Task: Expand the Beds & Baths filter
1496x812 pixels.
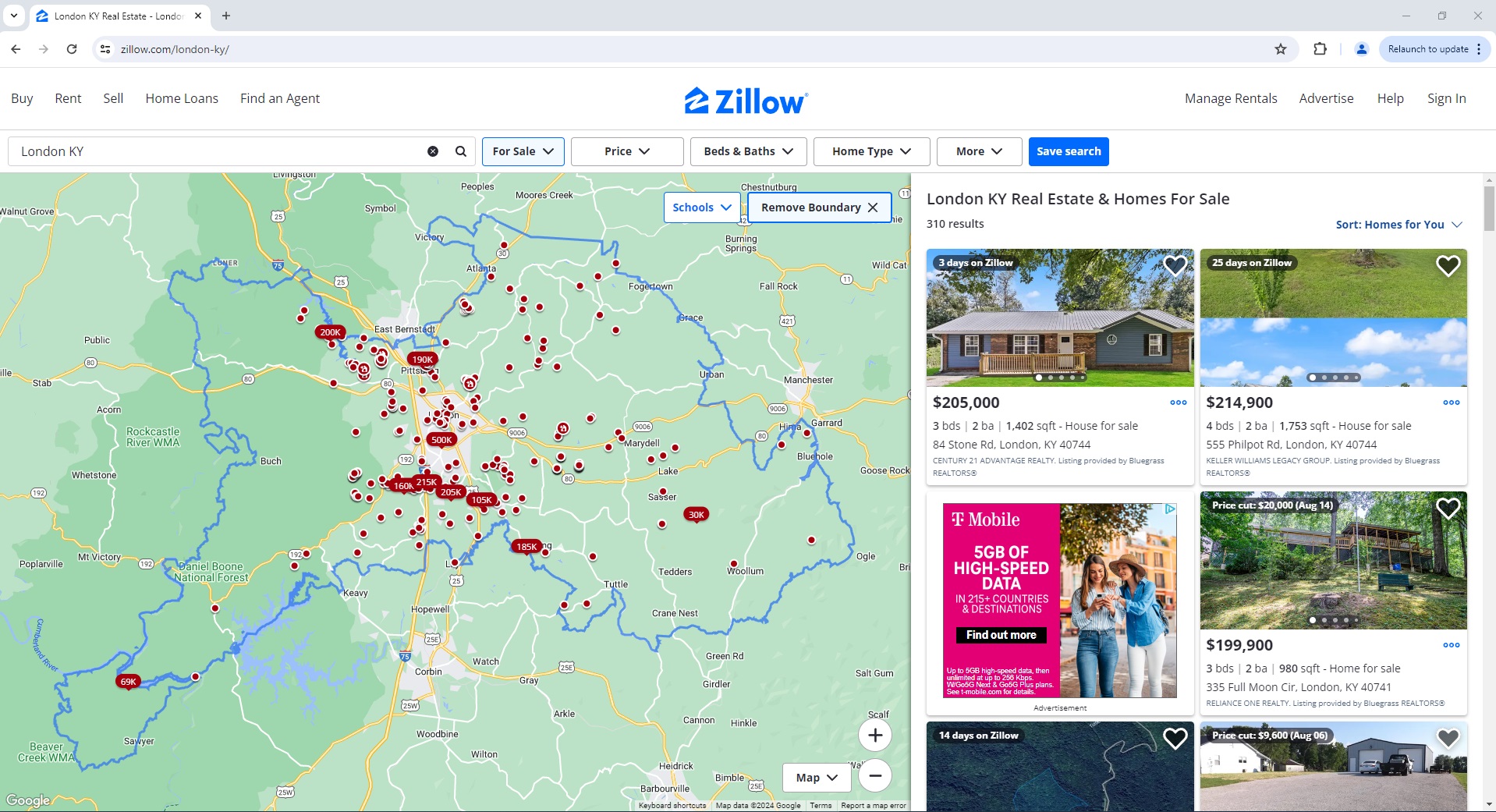Action: pos(746,151)
